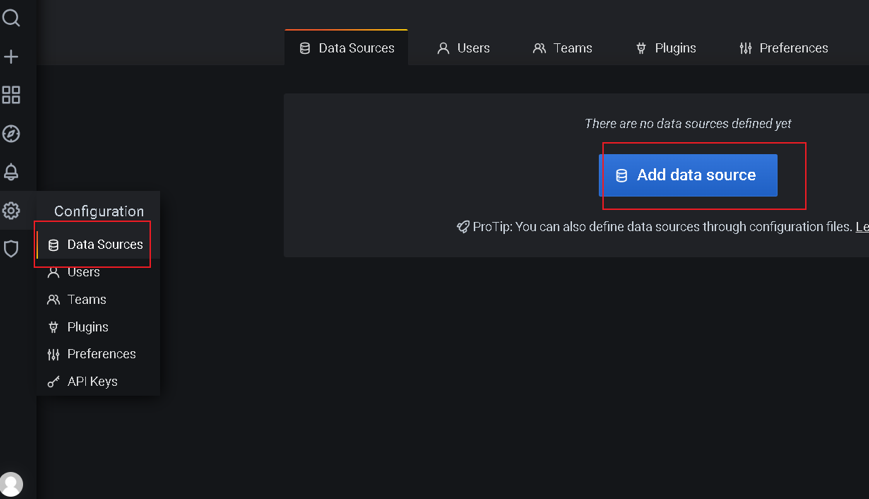Click the search magnifier icon in sidebar

[x=11, y=18]
